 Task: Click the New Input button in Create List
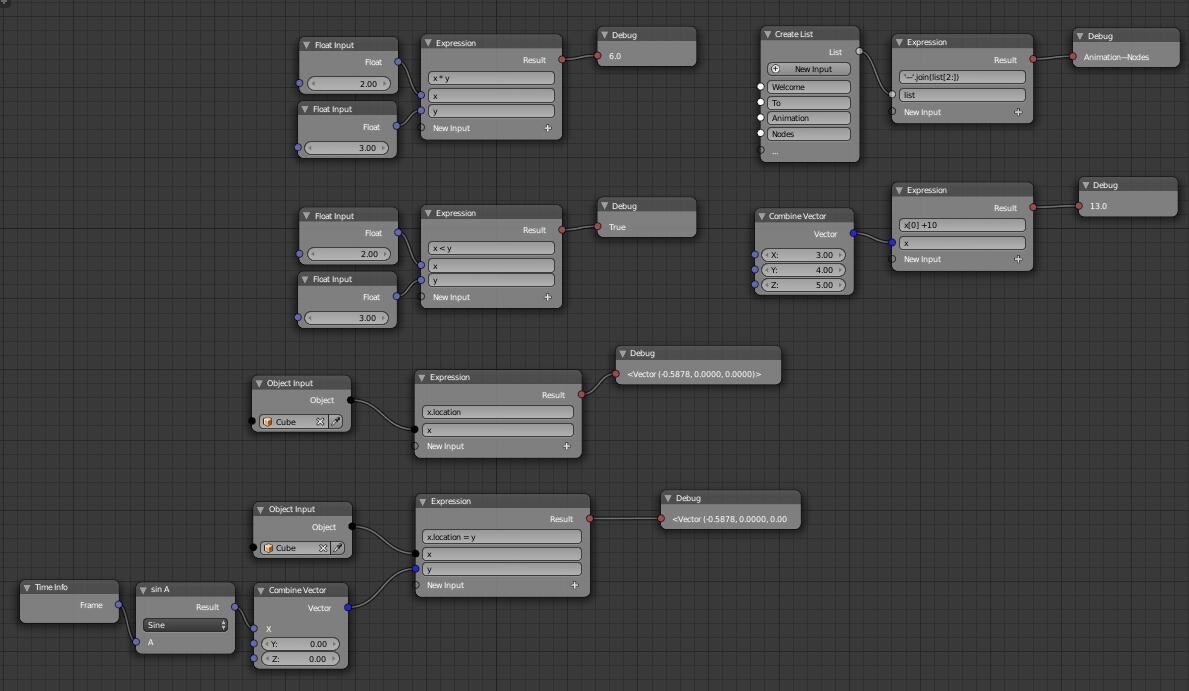click(x=808, y=69)
